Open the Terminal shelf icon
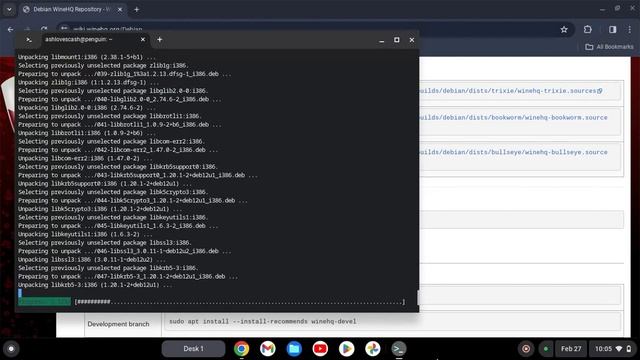This screenshot has width=640, height=360. pyautogui.click(x=398, y=349)
